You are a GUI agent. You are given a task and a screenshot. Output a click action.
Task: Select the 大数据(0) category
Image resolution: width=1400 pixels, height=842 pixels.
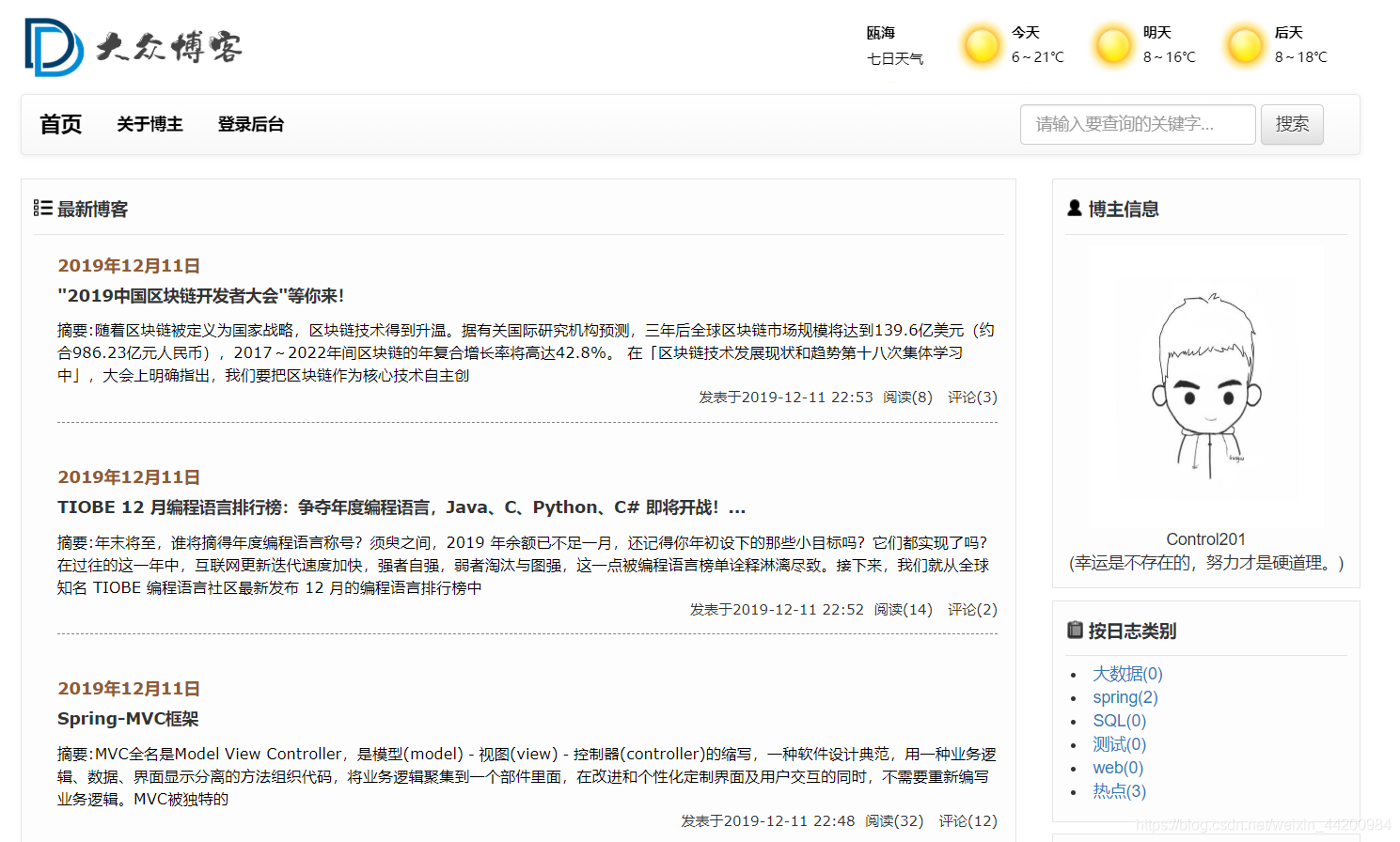click(x=1127, y=674)
